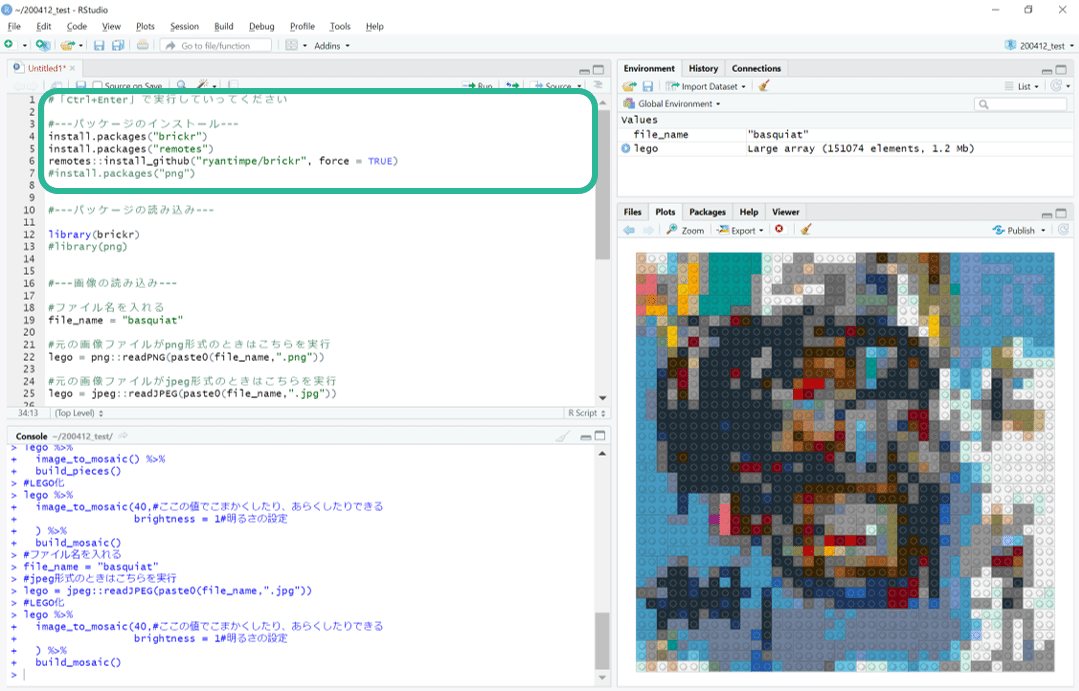This screenshot has height=691, width=1079.
Task: Open the Export plot dropdown
Action: click(x=740, y=230)
